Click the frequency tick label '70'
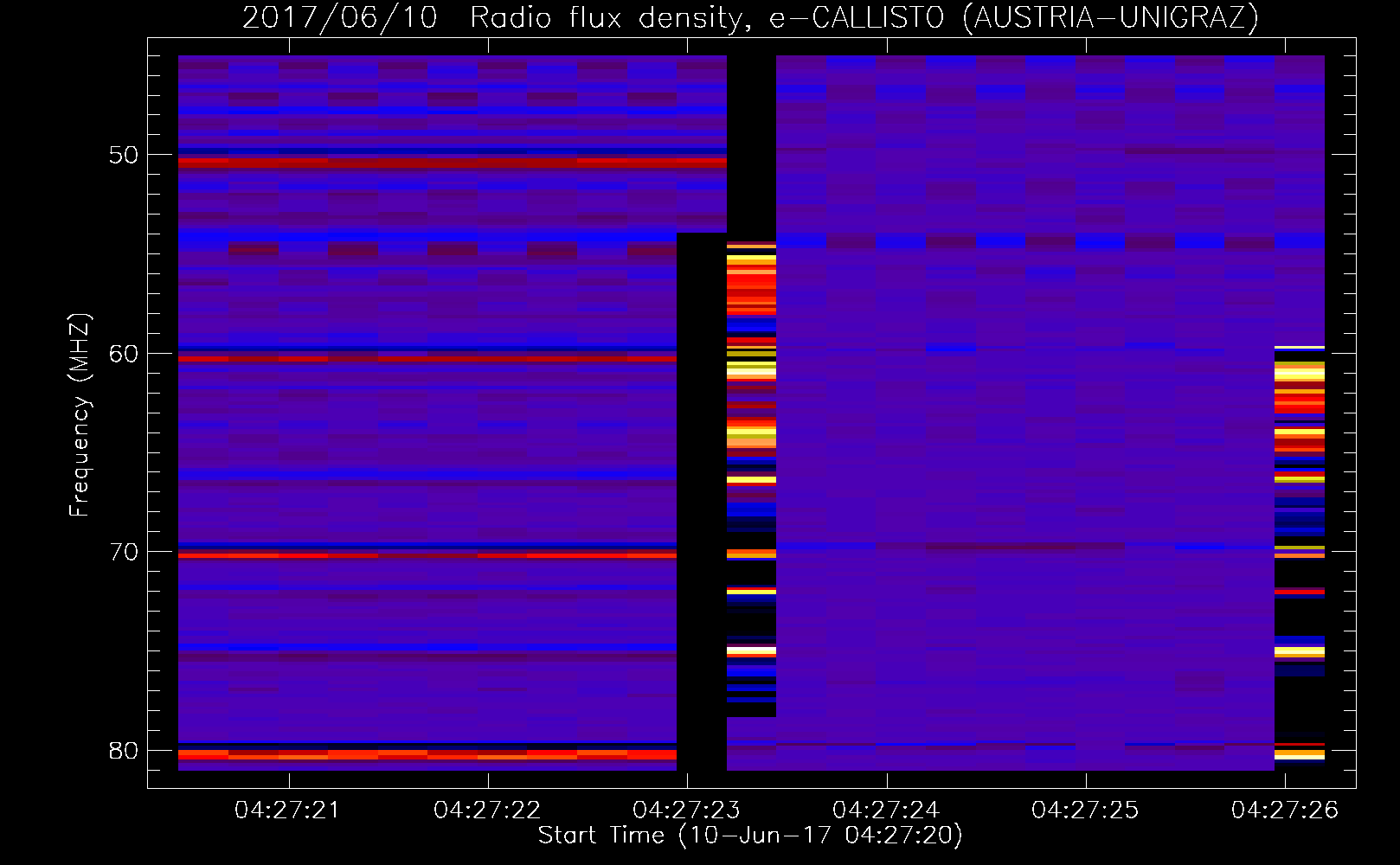The height and width of the screenshot is (865, 1400). [124, 552]
